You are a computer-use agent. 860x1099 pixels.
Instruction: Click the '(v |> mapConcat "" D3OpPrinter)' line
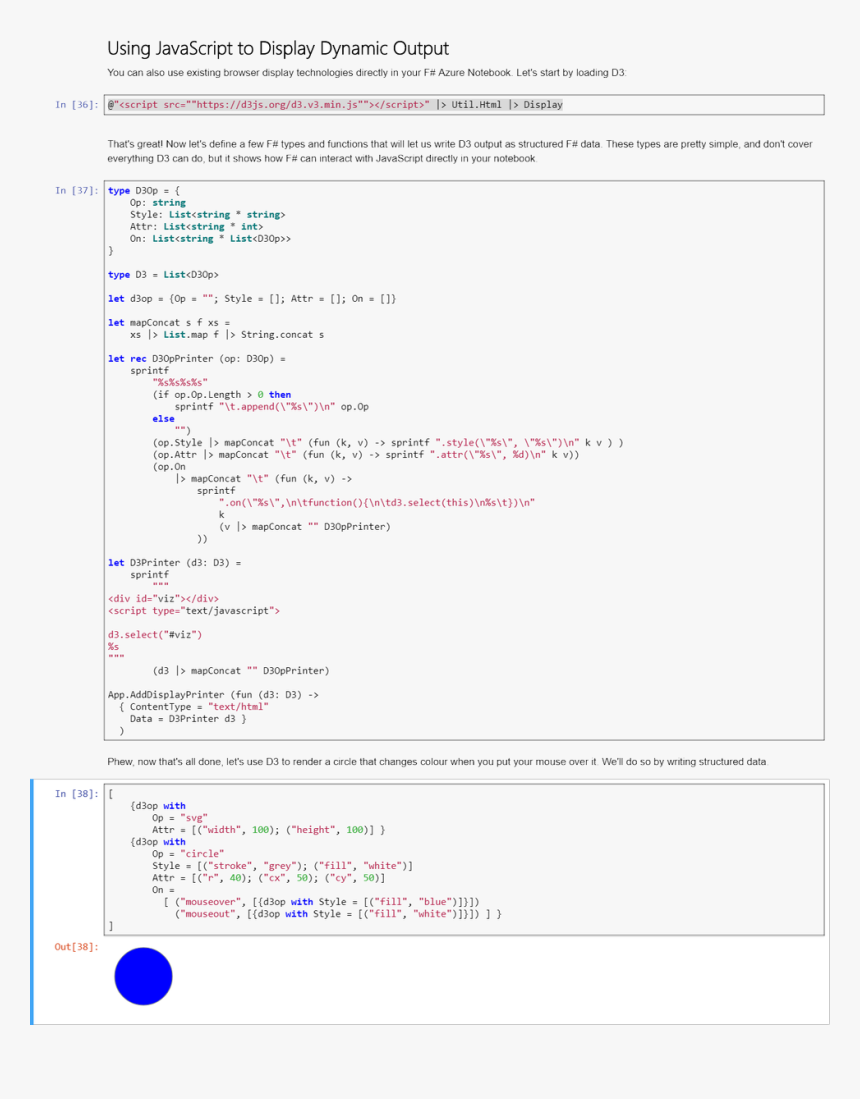(x=305, y=526)
